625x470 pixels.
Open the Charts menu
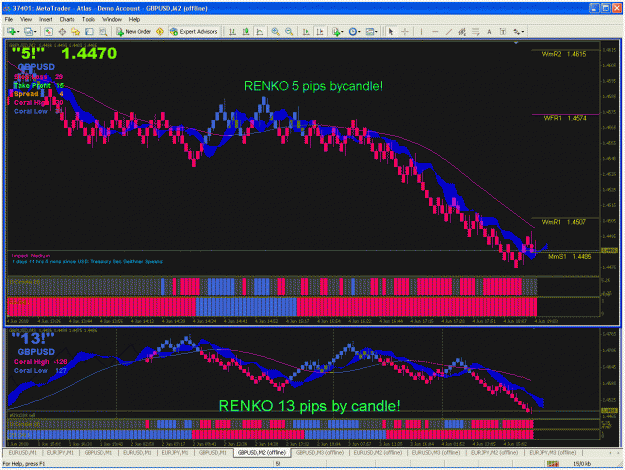pyautogui.click(x=67, y=19)
